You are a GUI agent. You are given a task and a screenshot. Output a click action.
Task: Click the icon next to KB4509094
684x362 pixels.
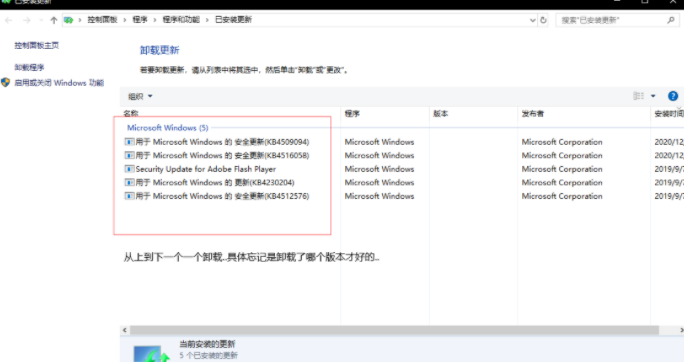tap(129, 142)
